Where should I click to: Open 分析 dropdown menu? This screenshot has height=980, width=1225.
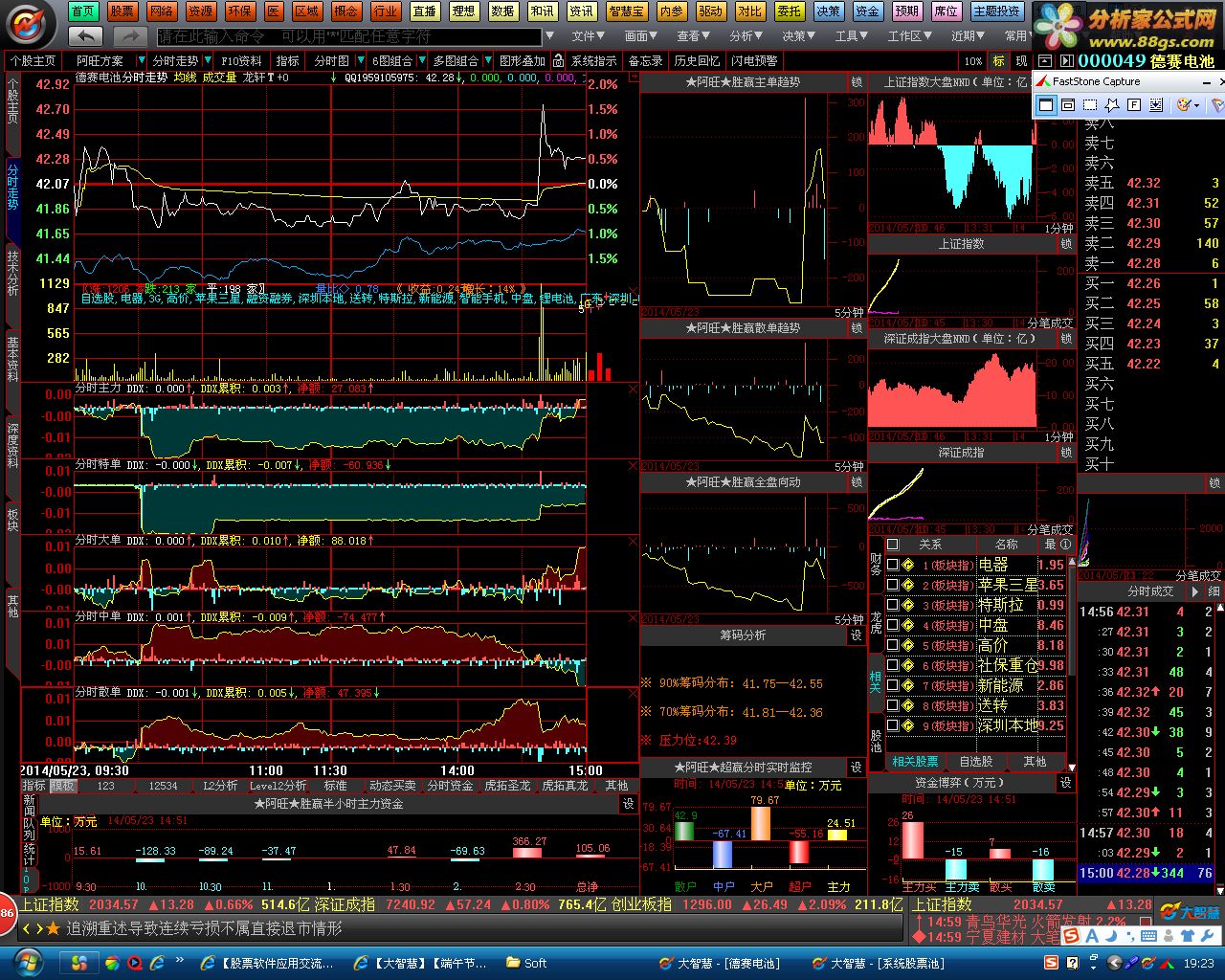pyautogui.click(x=746, y=36)
